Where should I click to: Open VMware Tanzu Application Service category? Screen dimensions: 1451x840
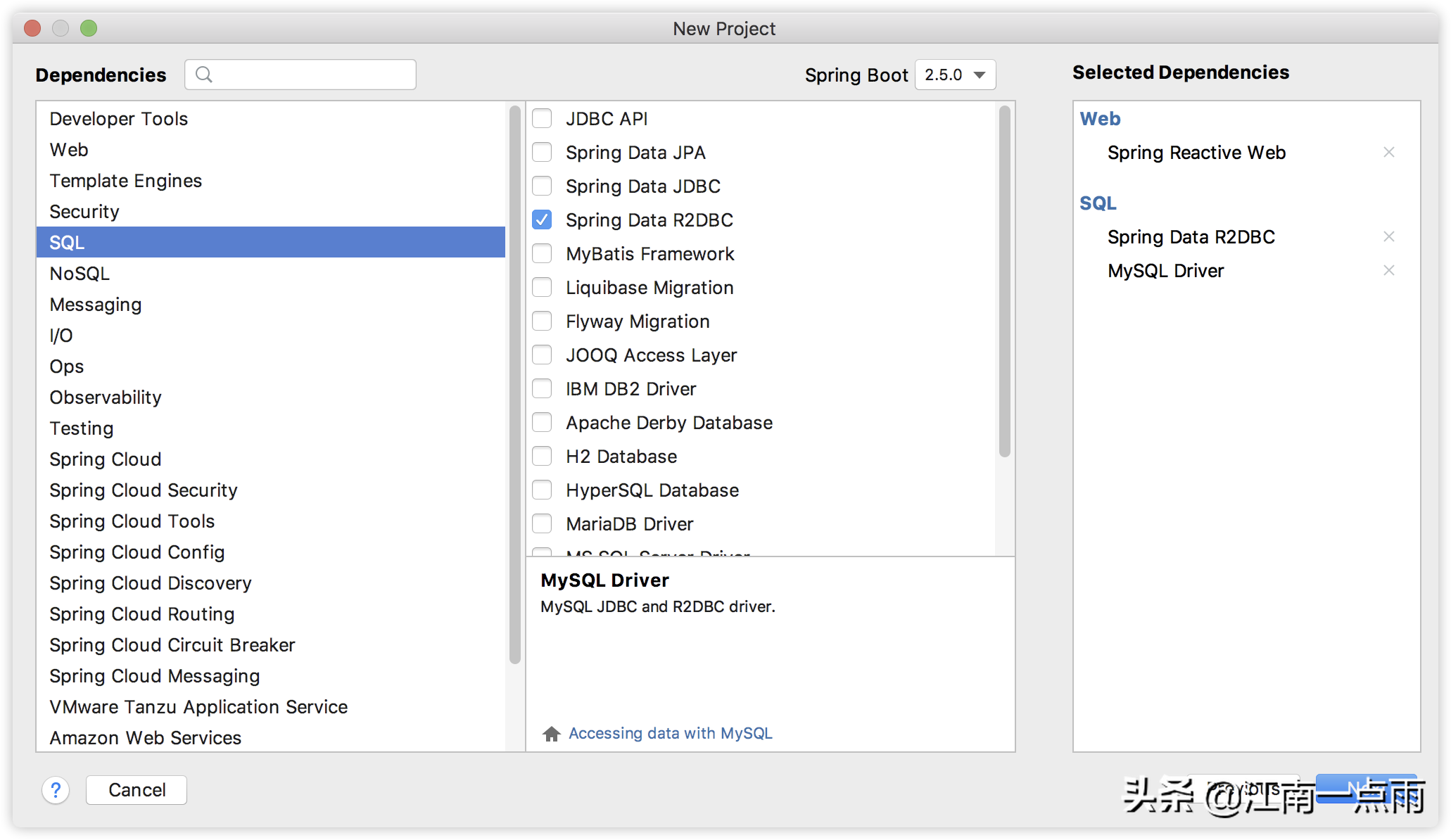(x=271, y=706)
